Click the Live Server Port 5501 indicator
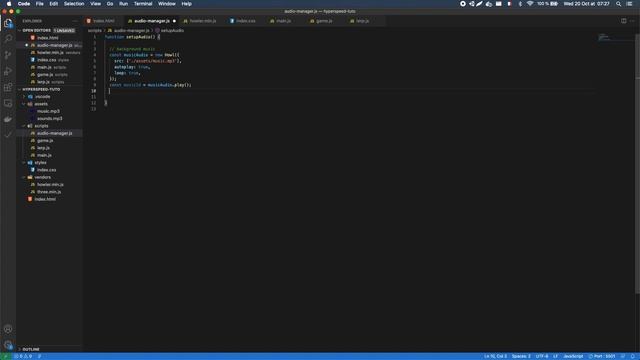The image size is (640, 360). [x=602, y=356]
